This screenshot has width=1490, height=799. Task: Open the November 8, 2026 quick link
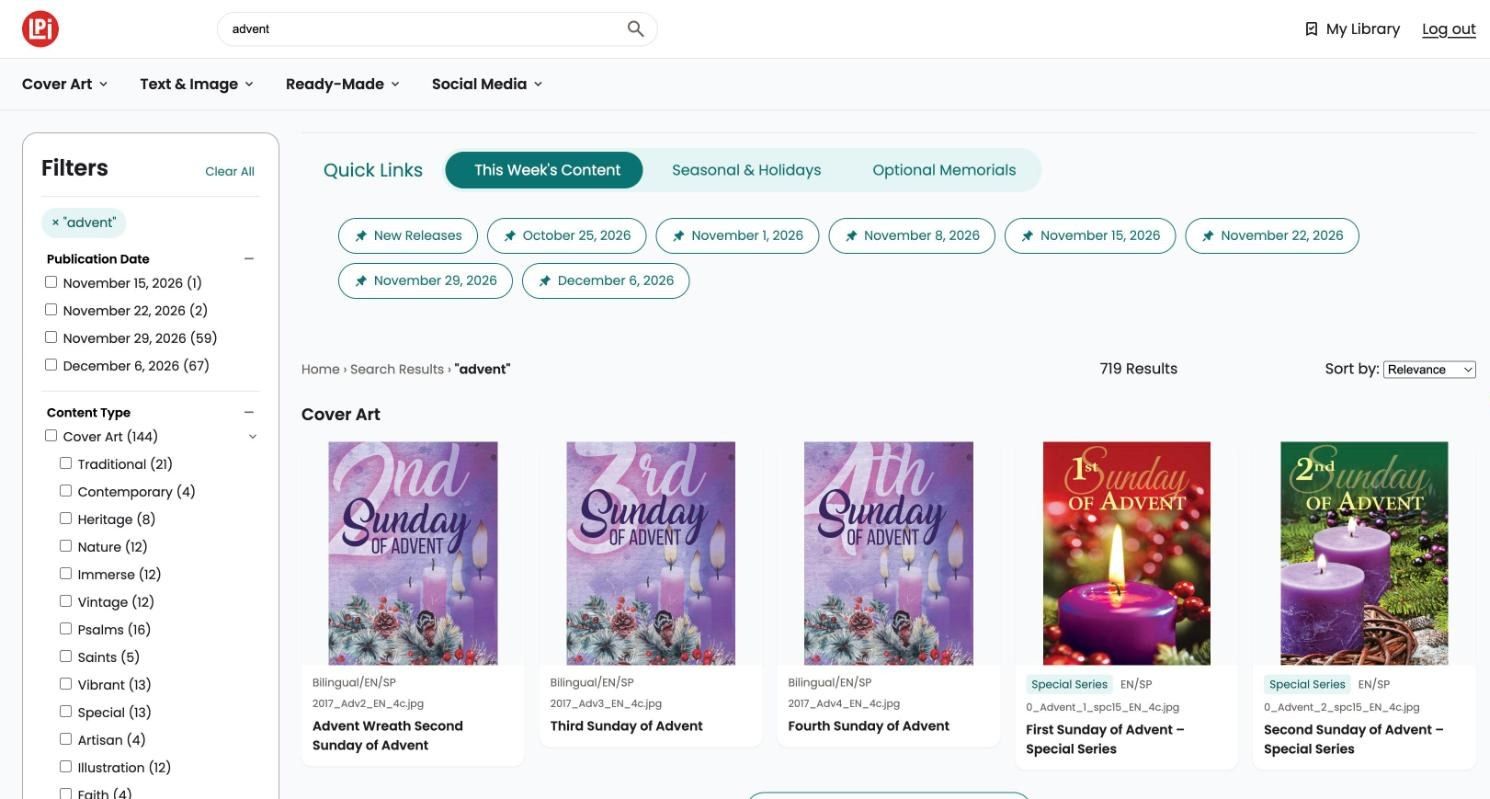(912, 236)
